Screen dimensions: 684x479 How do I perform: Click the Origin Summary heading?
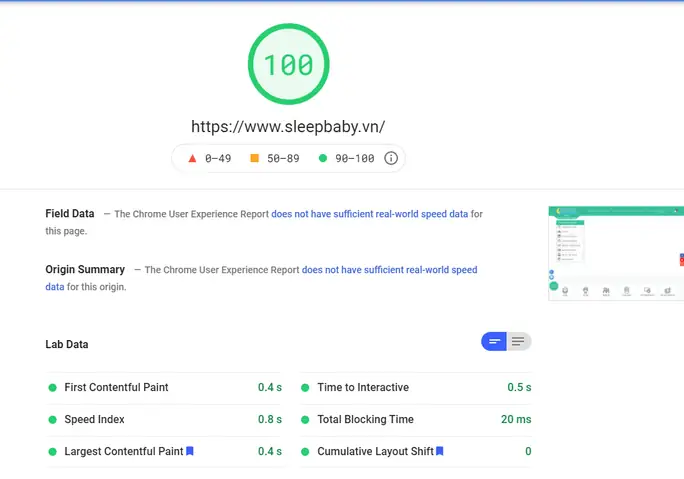[x=85, y=269]
